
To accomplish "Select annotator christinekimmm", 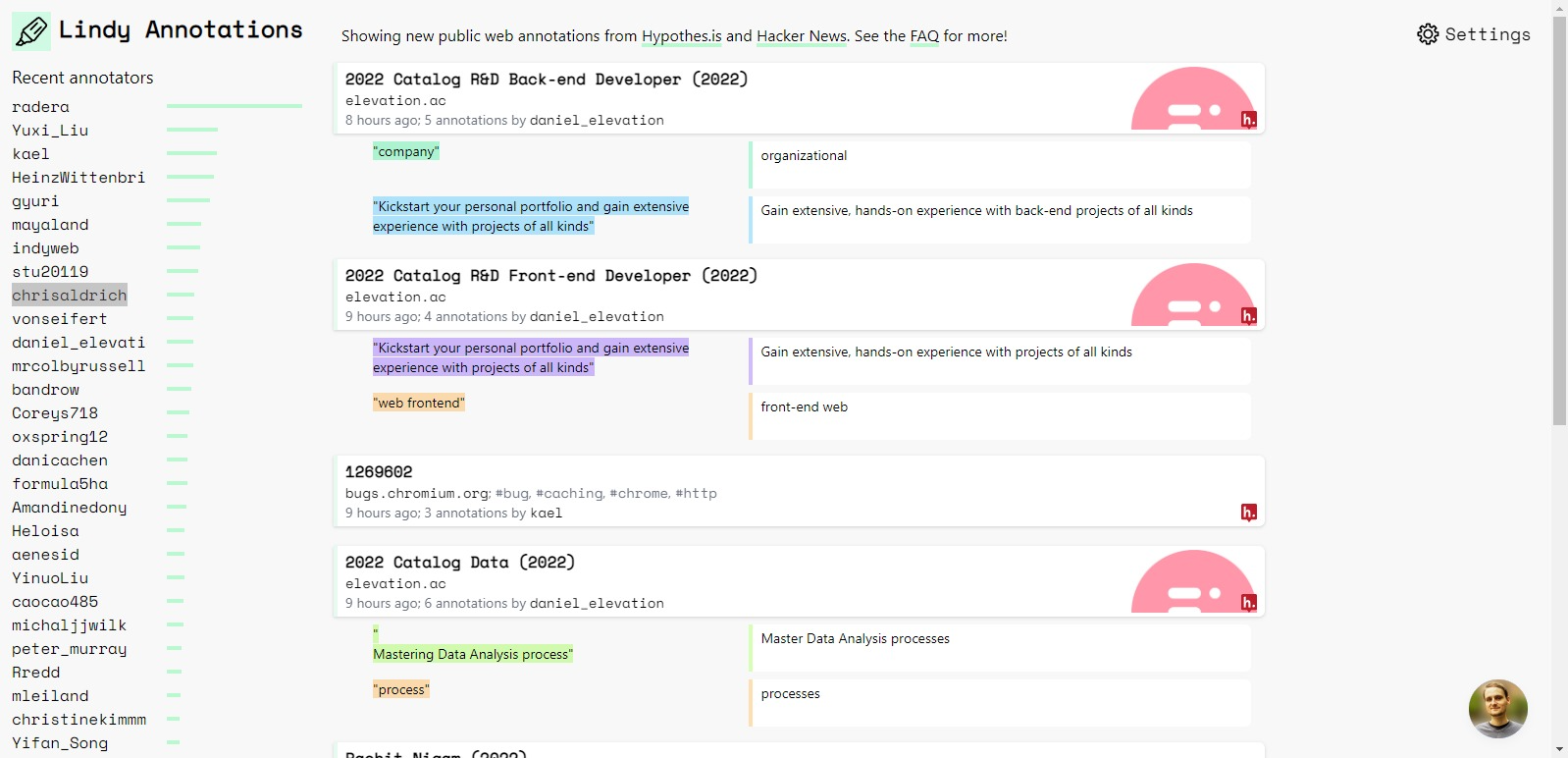I will [78, 720].
